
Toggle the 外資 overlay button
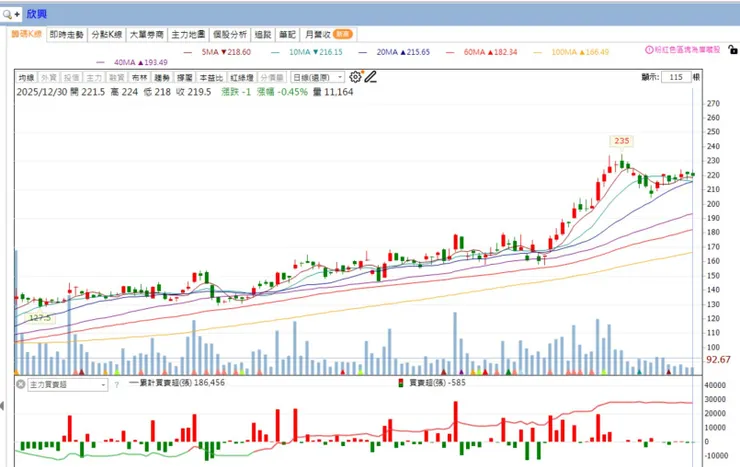[49, 77]
